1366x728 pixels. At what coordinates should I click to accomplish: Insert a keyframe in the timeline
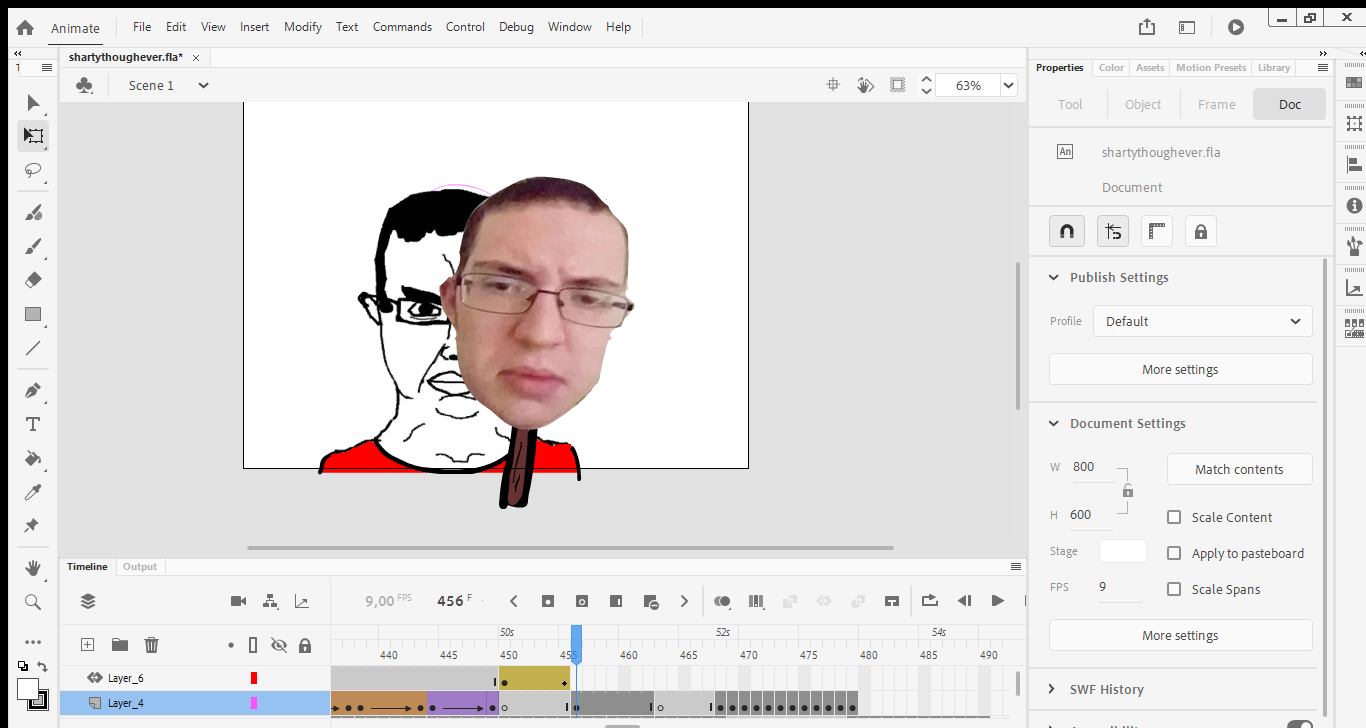point(548,601)
